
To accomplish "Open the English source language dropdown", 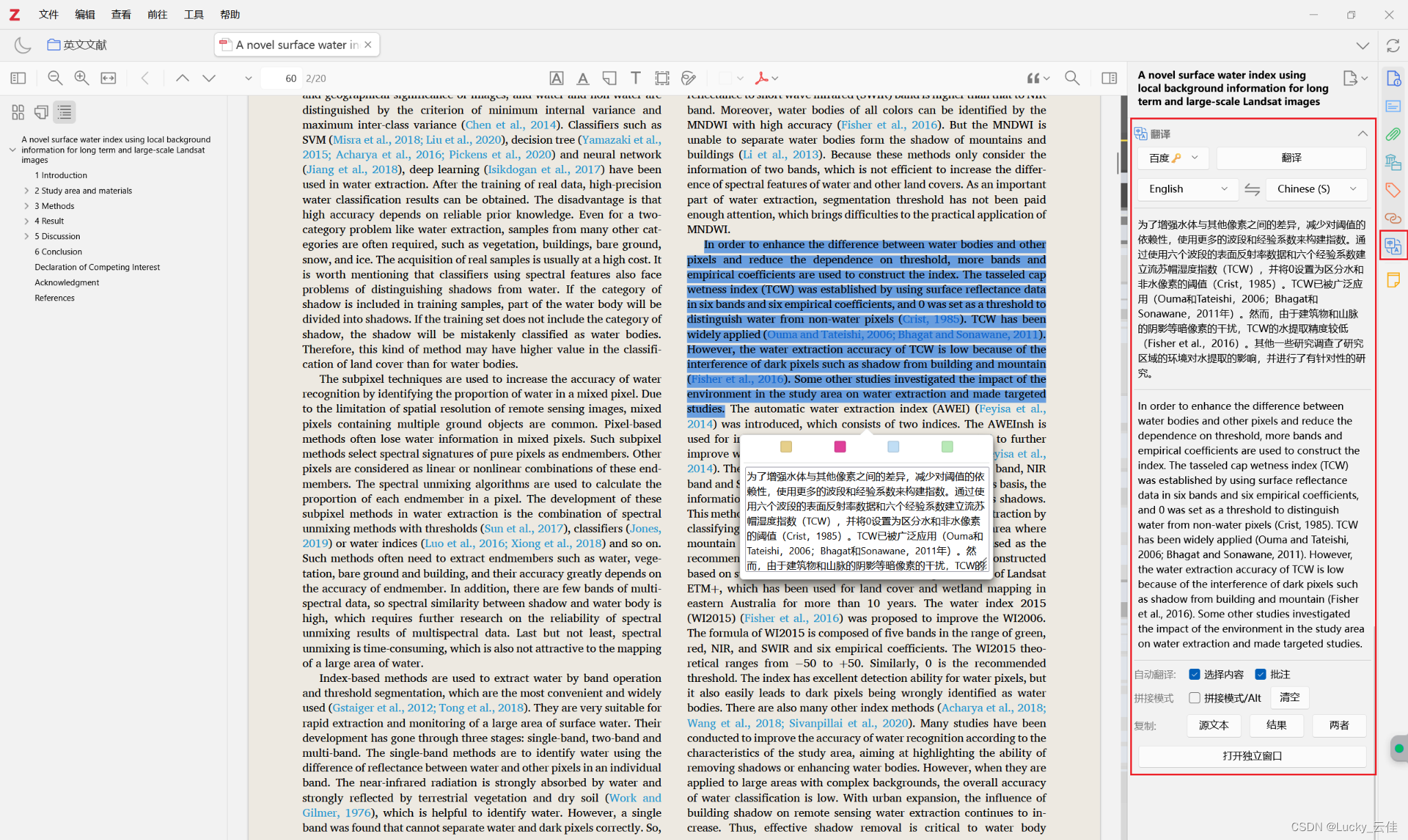I will tap(1187, 189).
